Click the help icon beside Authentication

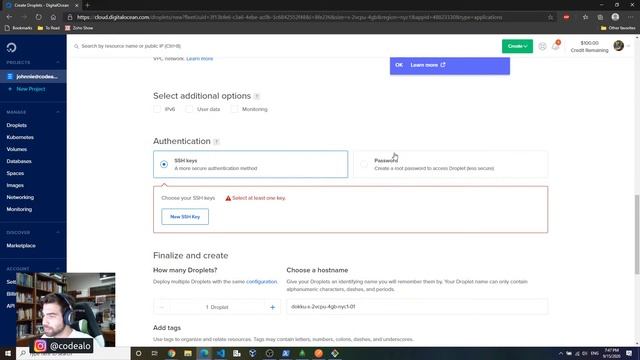(x=216, y=142)
